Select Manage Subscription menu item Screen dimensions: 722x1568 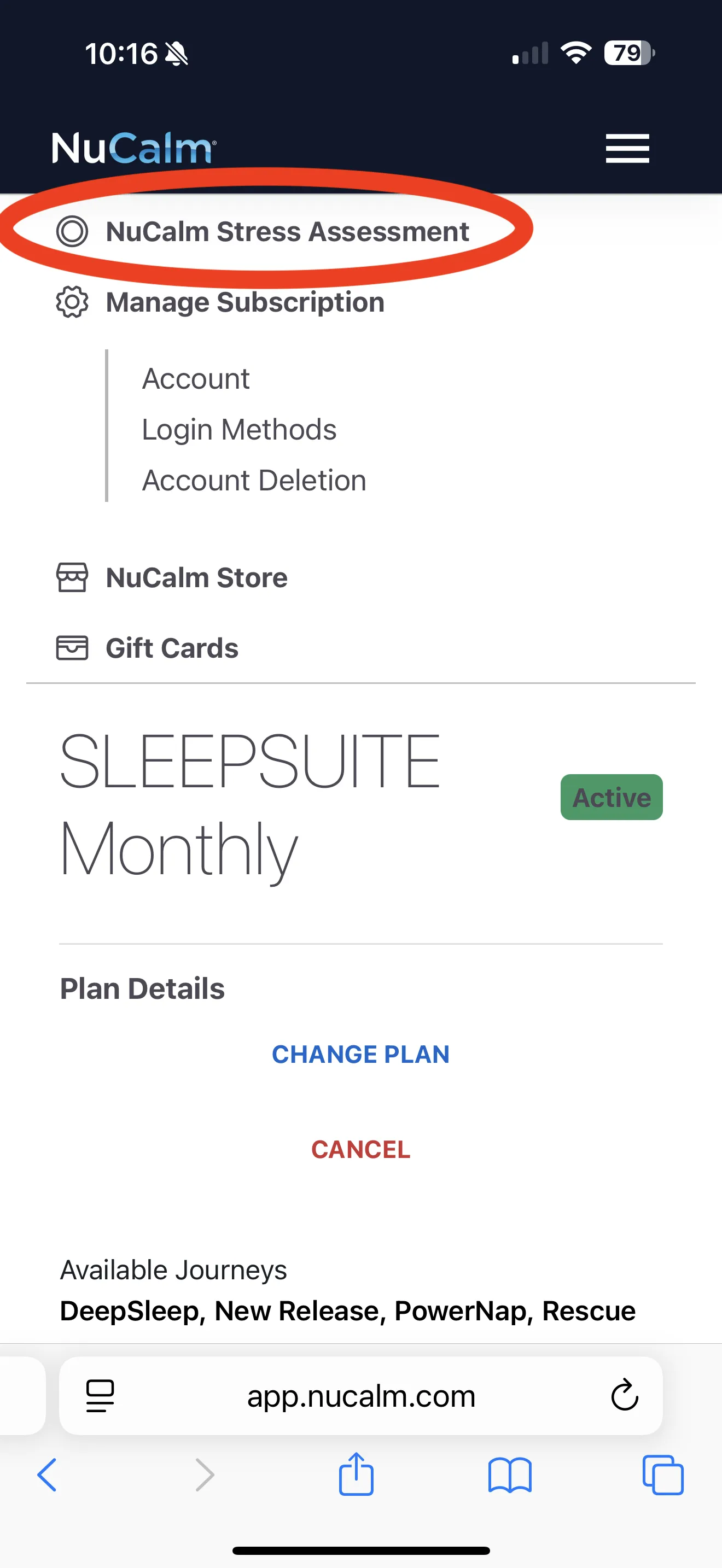point(244,302)
